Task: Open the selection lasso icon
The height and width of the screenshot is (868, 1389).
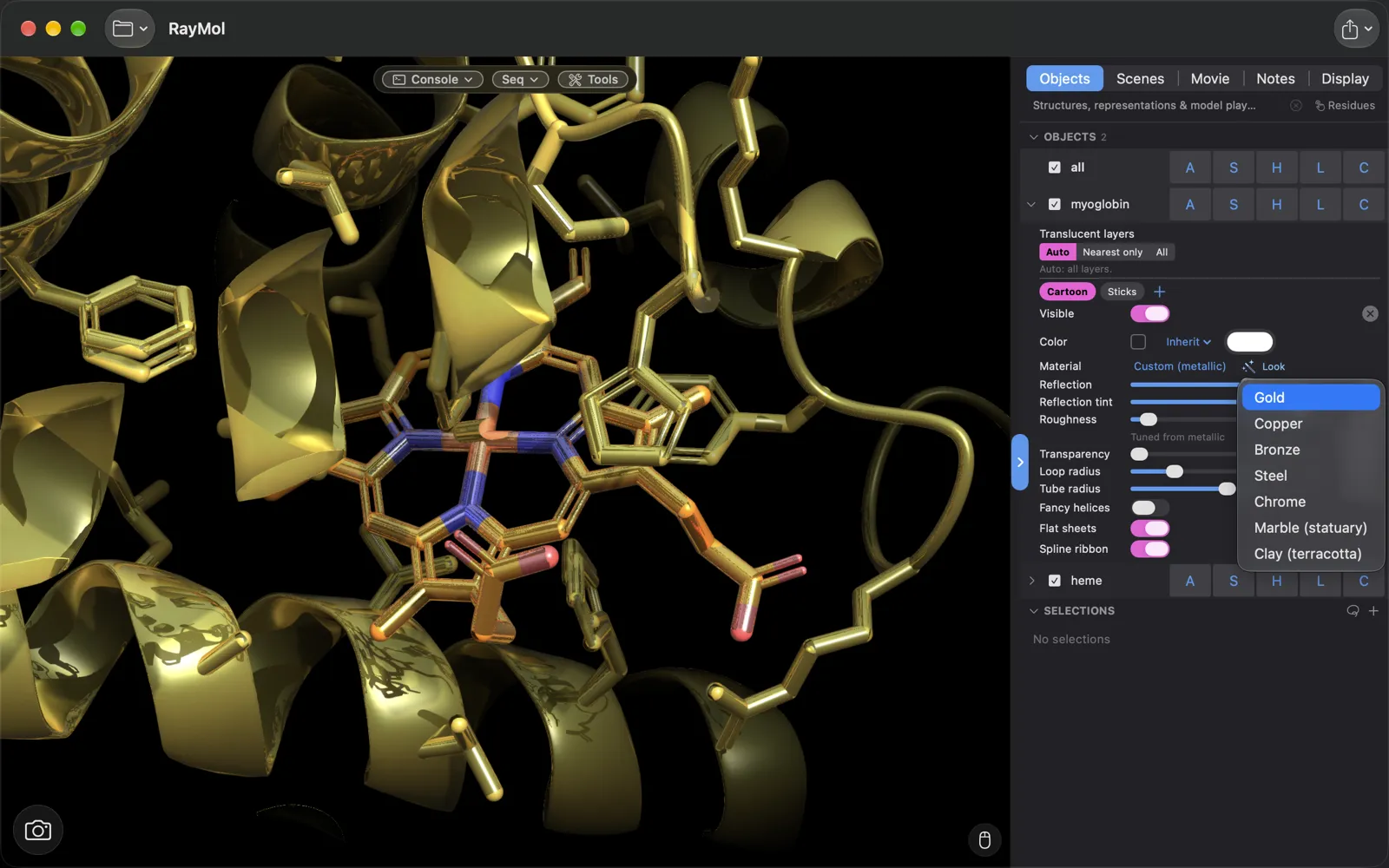Action: point(1353,611)
